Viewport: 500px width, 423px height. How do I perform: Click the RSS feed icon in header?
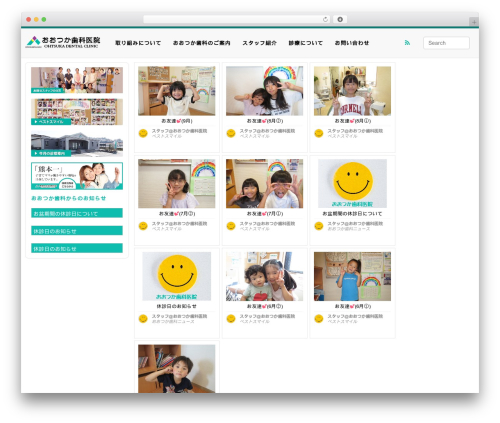point(407,43)
